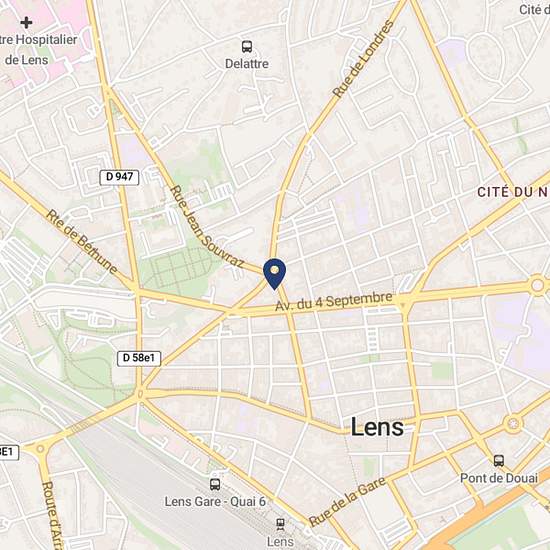Screen dimensions: 550x550
Task: Click the Delattre stop name text
Action: 247,64
